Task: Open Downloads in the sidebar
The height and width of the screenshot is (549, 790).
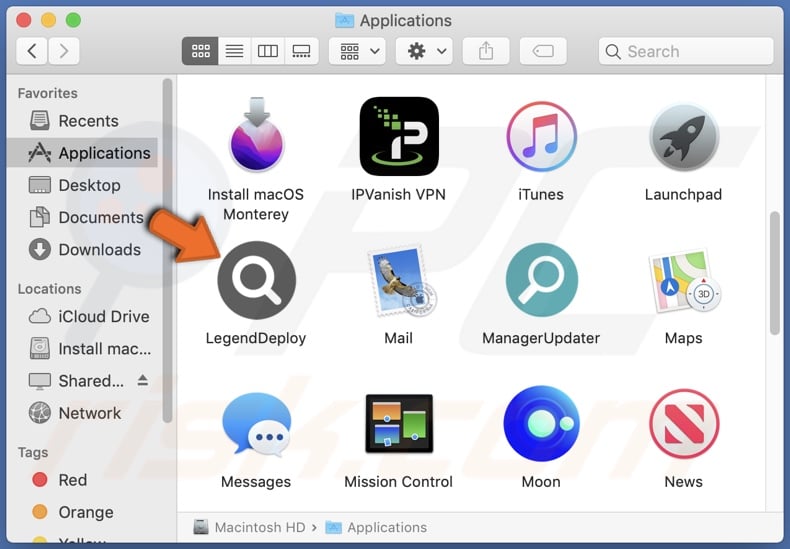Action: [83, 250]
